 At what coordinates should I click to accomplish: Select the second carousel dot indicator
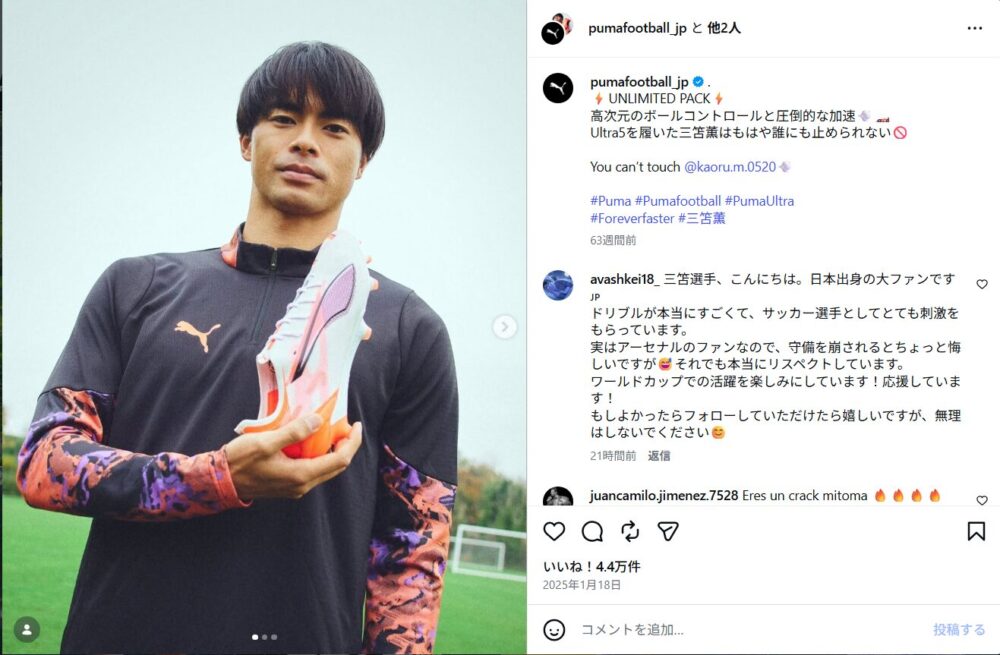point(265,637)
